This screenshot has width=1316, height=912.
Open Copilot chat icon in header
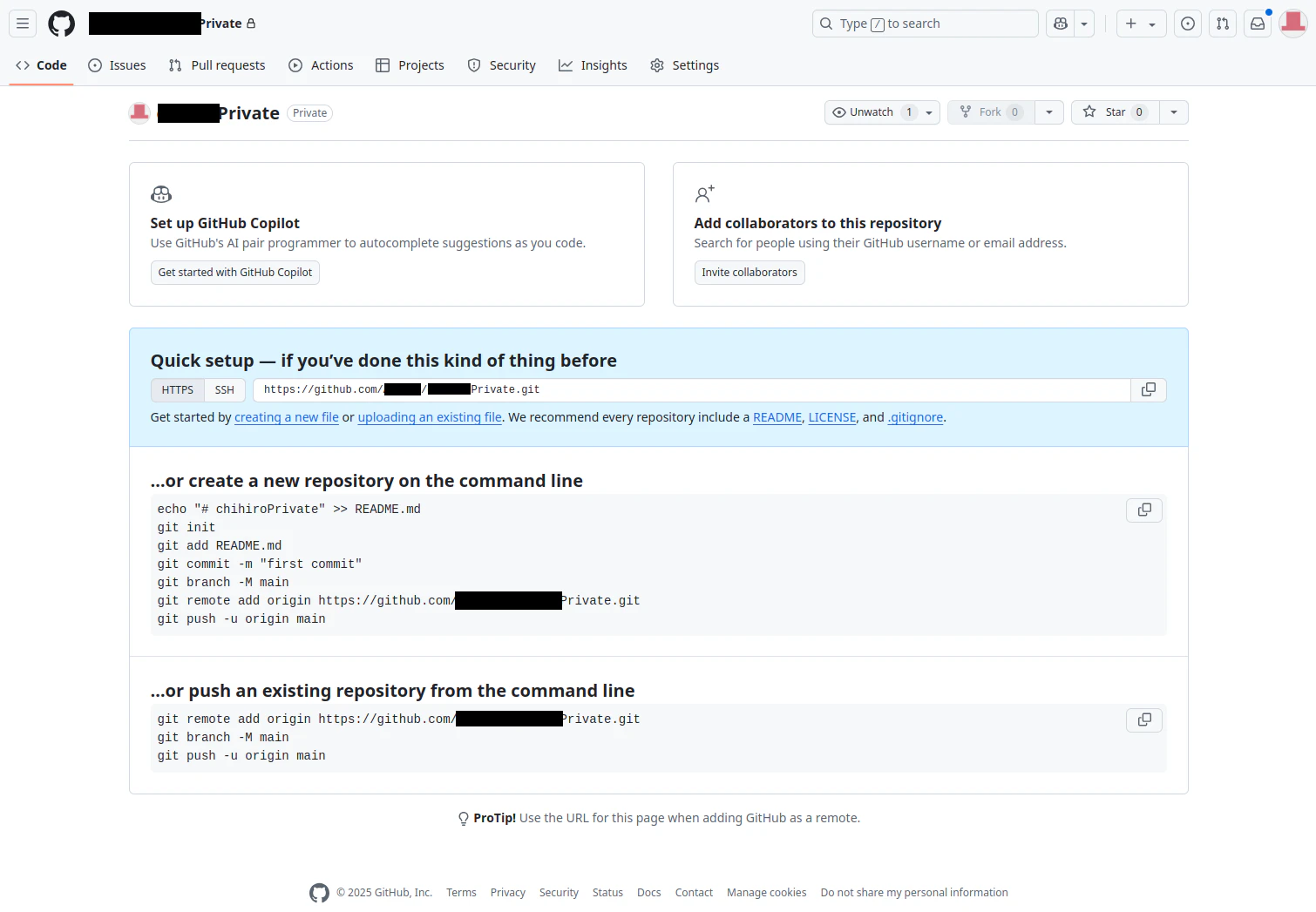pyautogui.click(x=1061, y=24)
